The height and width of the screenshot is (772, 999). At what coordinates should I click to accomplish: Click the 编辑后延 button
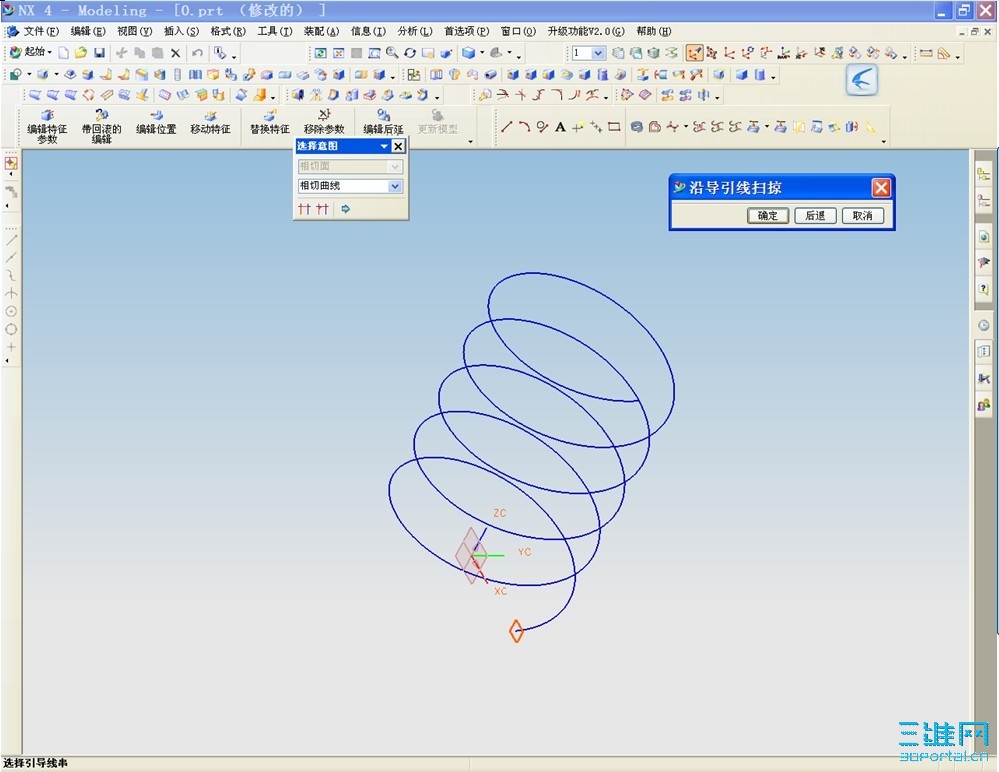pyautogui.click(x=383, y=122)
